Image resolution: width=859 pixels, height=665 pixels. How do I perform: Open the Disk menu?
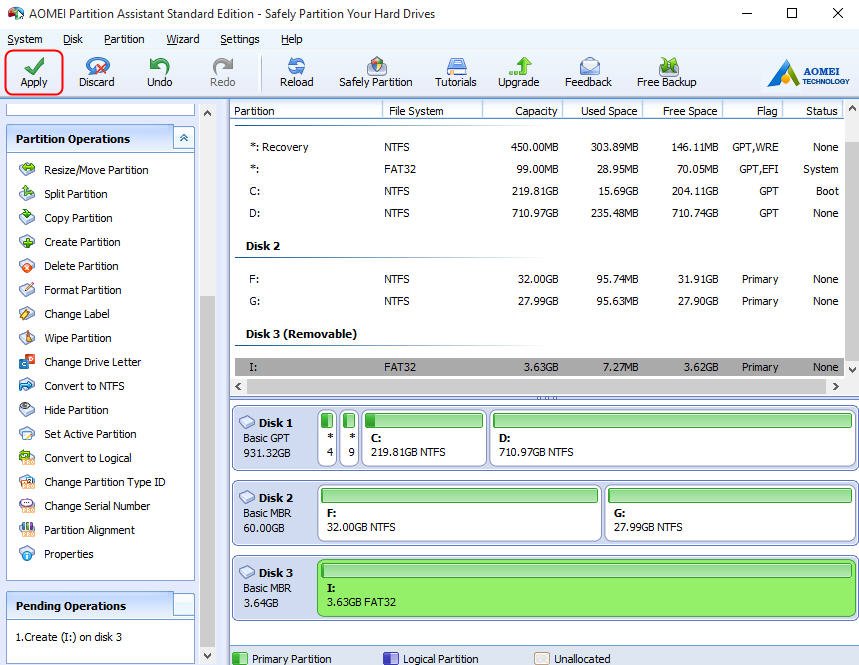click(x=73, y=39)
